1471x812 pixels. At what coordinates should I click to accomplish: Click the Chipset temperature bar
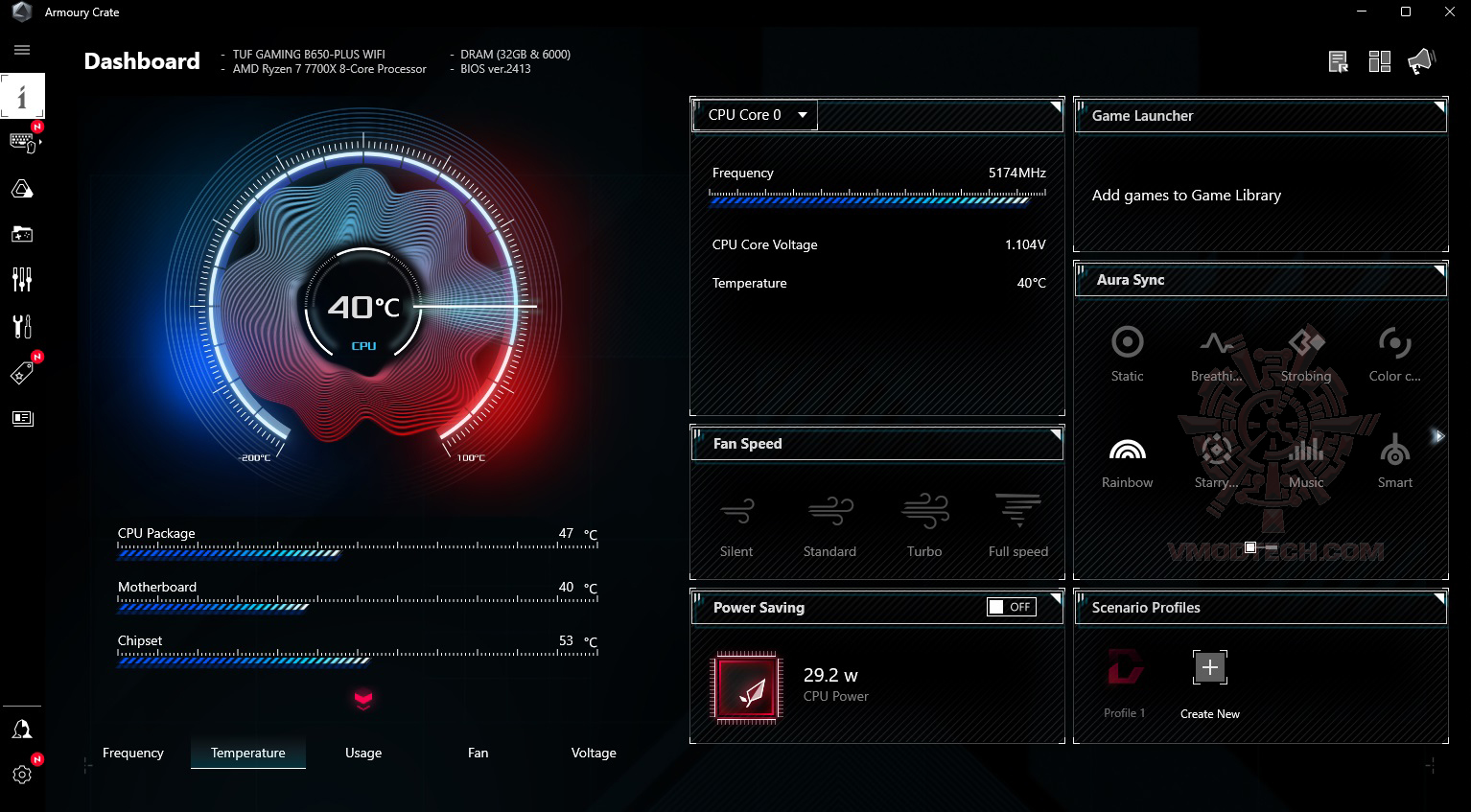click(x=358, y=659)
